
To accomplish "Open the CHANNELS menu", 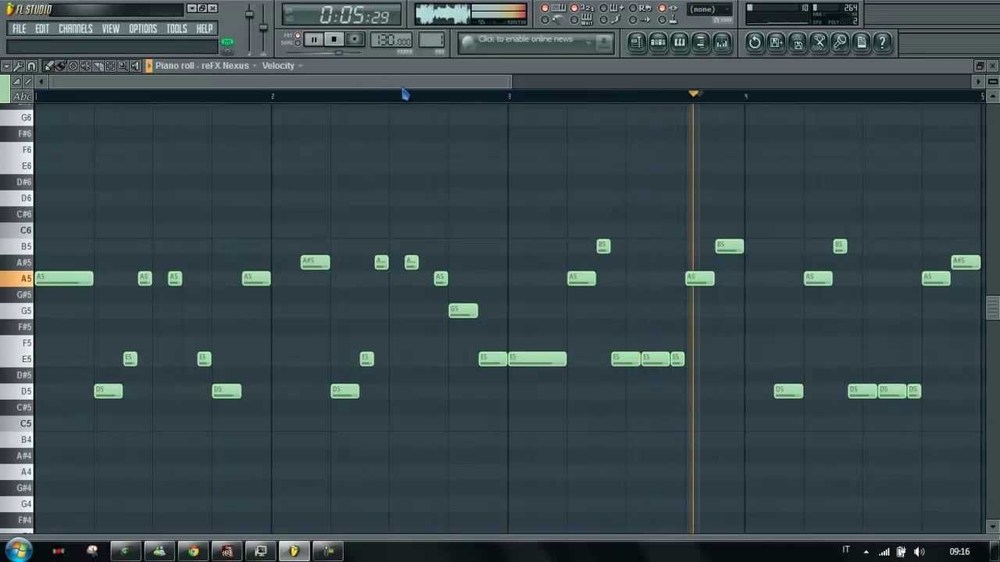I will point(75,29).
